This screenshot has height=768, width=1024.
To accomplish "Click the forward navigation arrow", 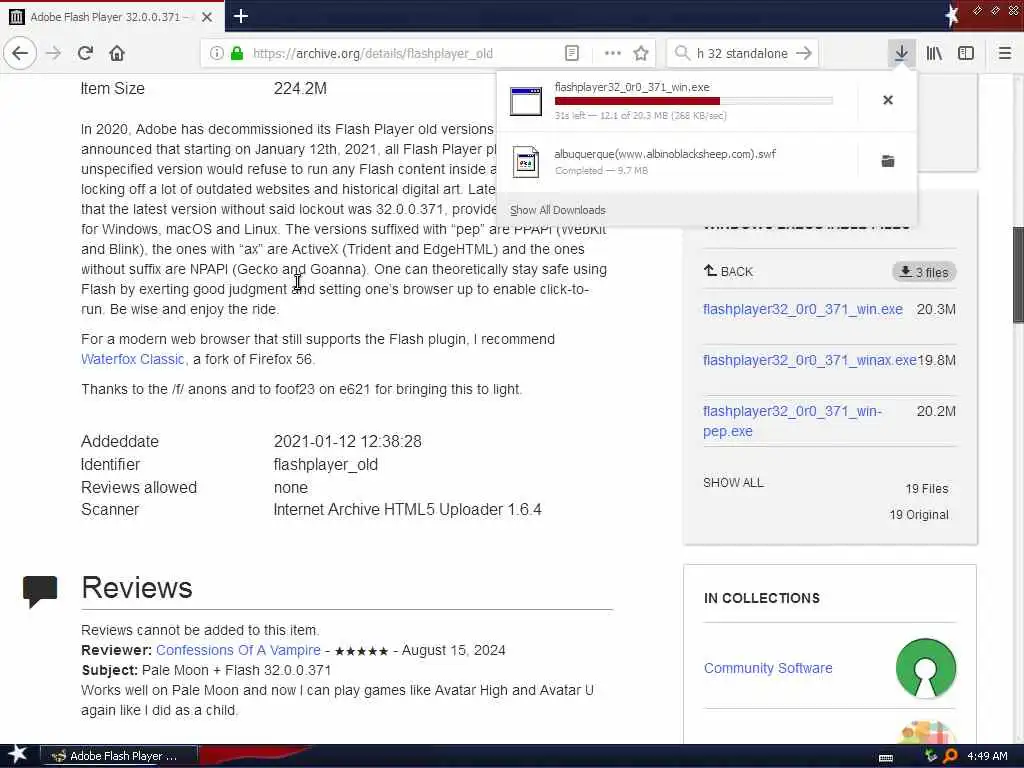I will point(54,54).
